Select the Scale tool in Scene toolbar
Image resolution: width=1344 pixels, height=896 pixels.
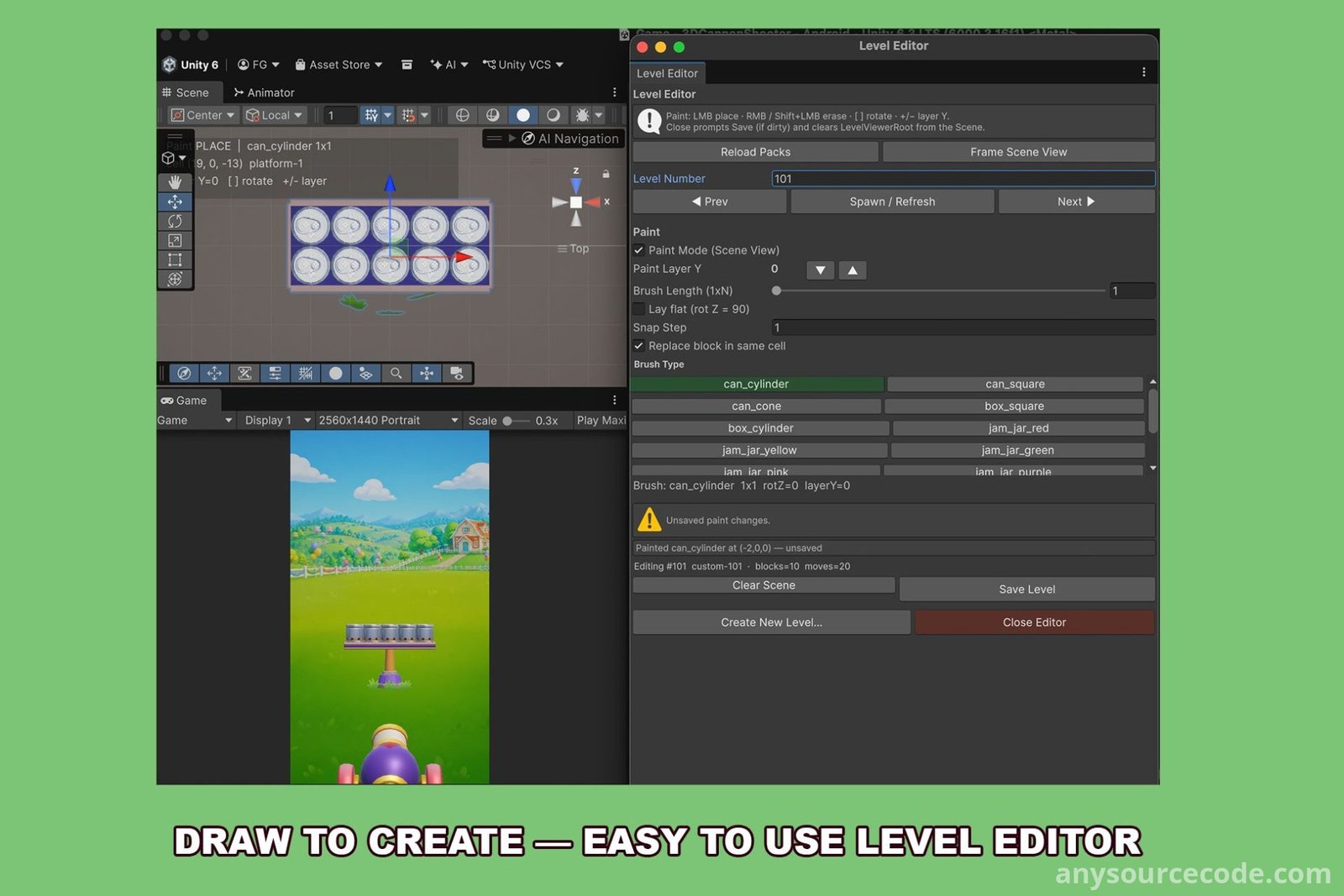(x=175, y=240)
